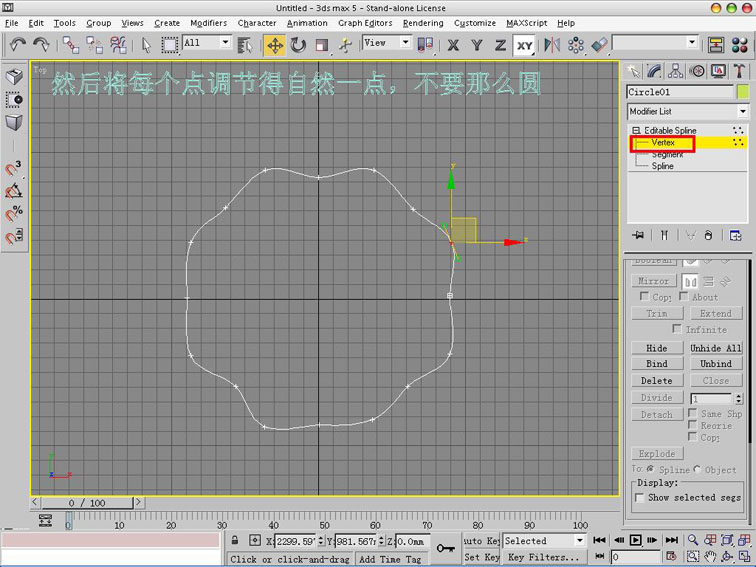Screen dimensions: 756x567
Task: Open the Graph Editors menu
Action: 365,23
